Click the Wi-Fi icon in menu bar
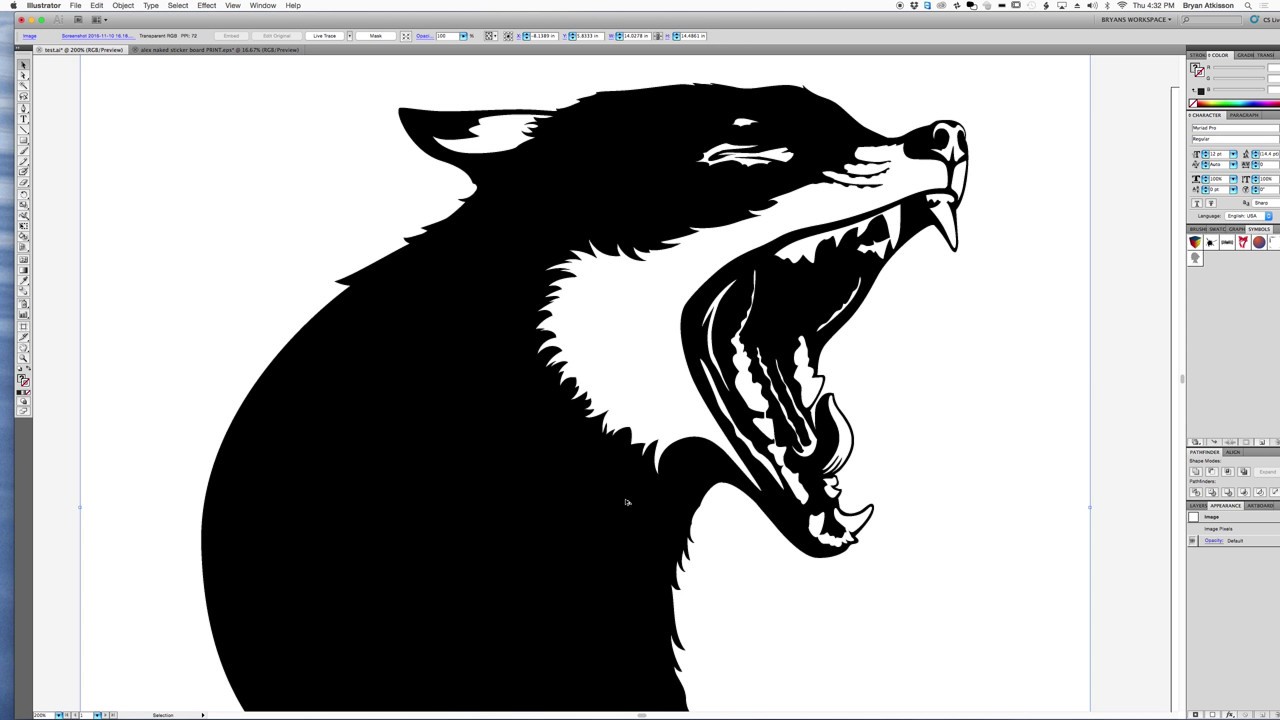 1121,5
